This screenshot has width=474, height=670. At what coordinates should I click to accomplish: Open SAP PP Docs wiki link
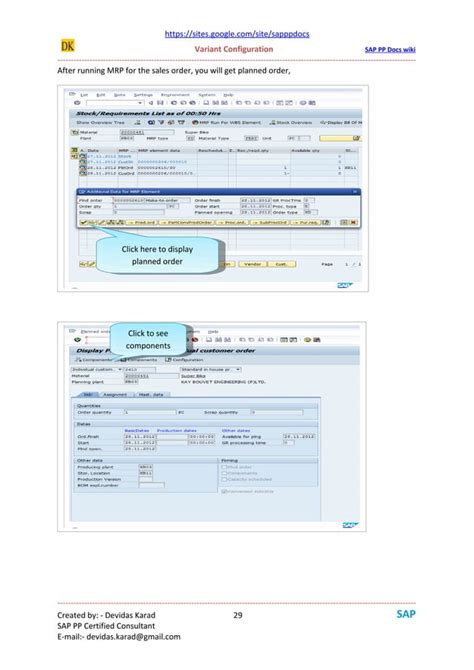coord(390,50)
